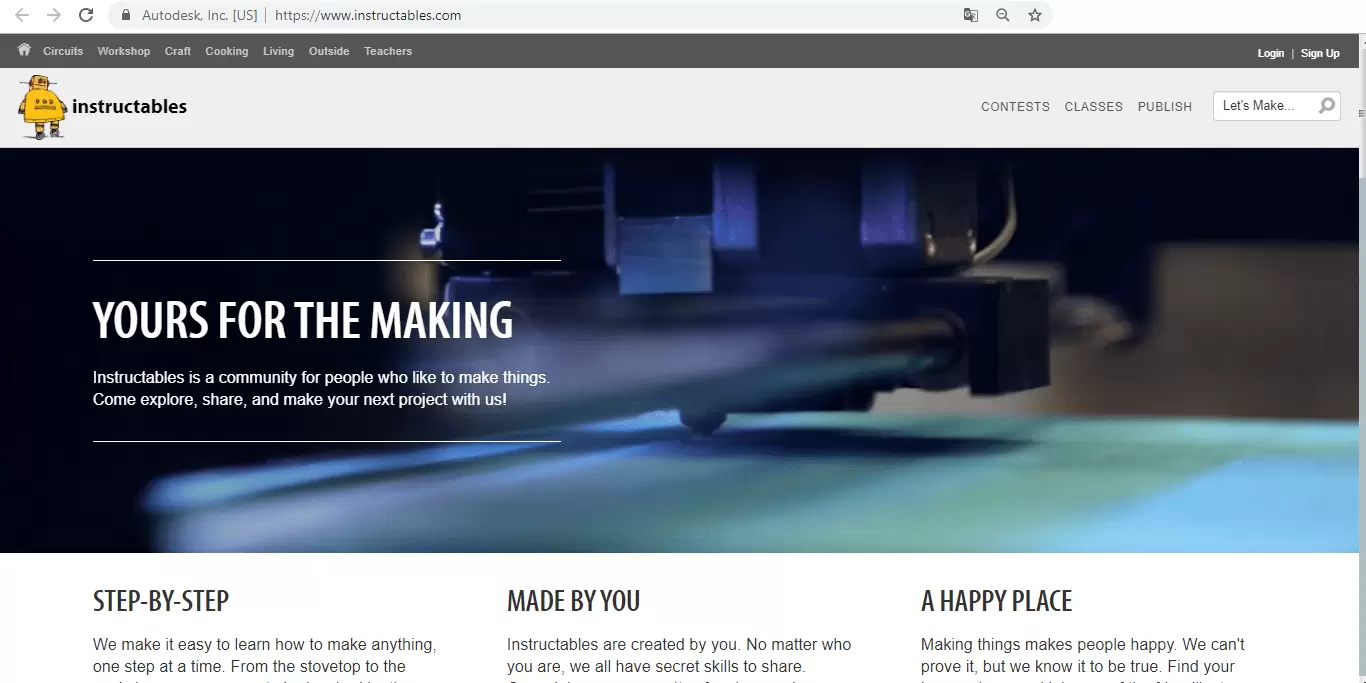Click the instructables wordmark text
The image size is (1366, 683).
(129, 106)
